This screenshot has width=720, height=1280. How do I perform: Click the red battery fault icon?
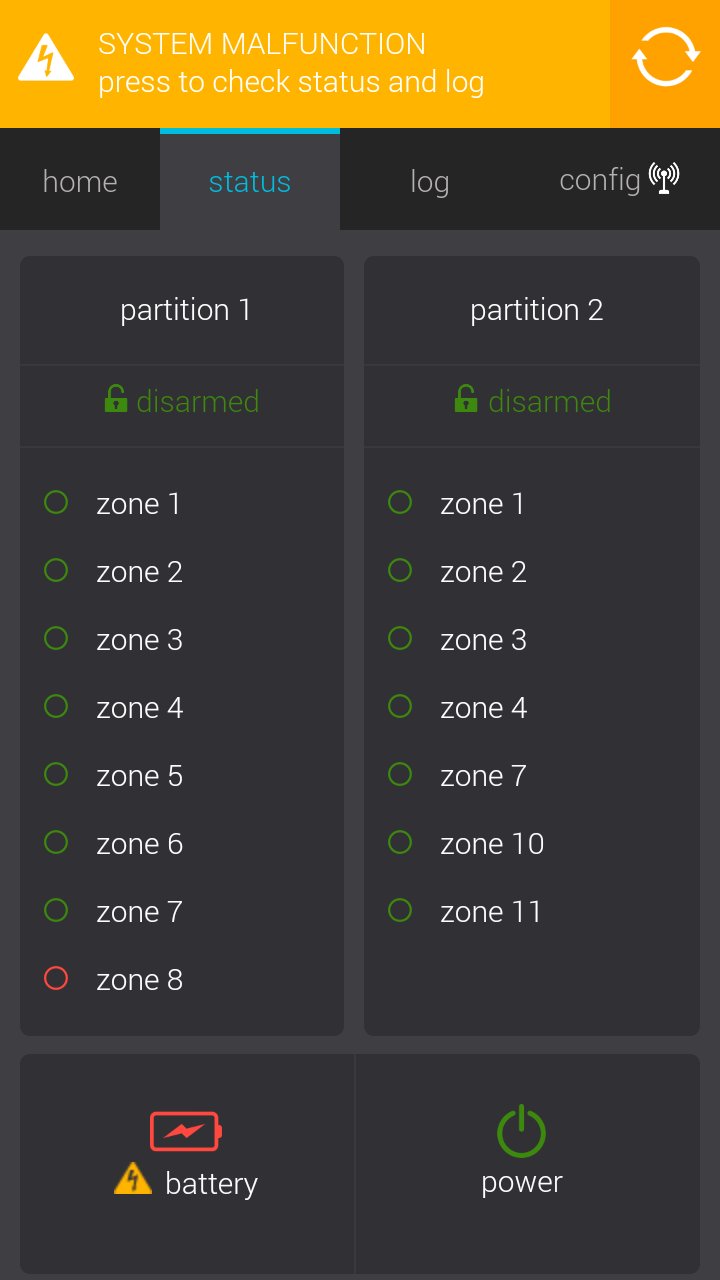click(x=186, y=1132)
